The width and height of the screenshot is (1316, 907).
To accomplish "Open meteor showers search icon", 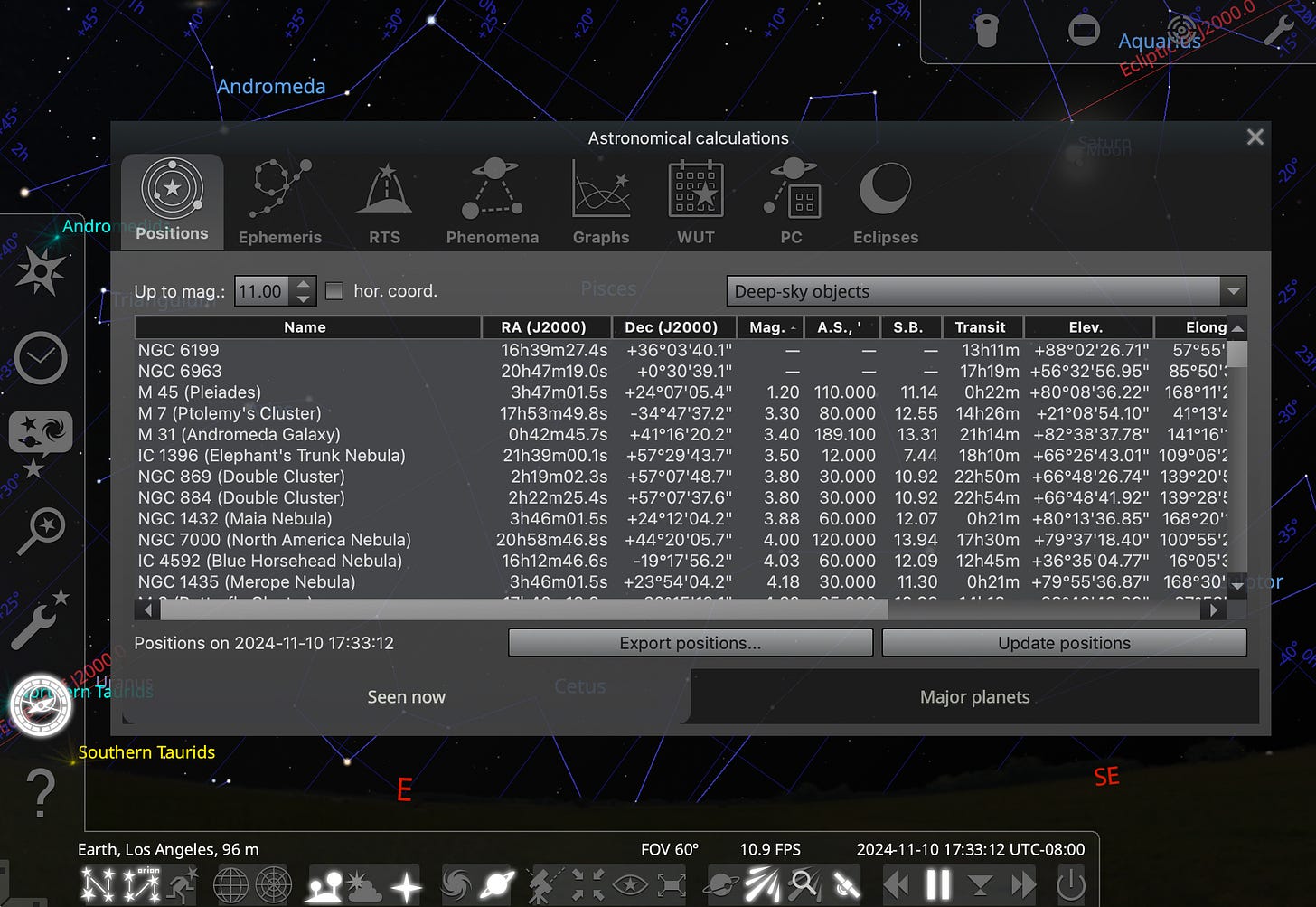I will [x=804, y=884].
